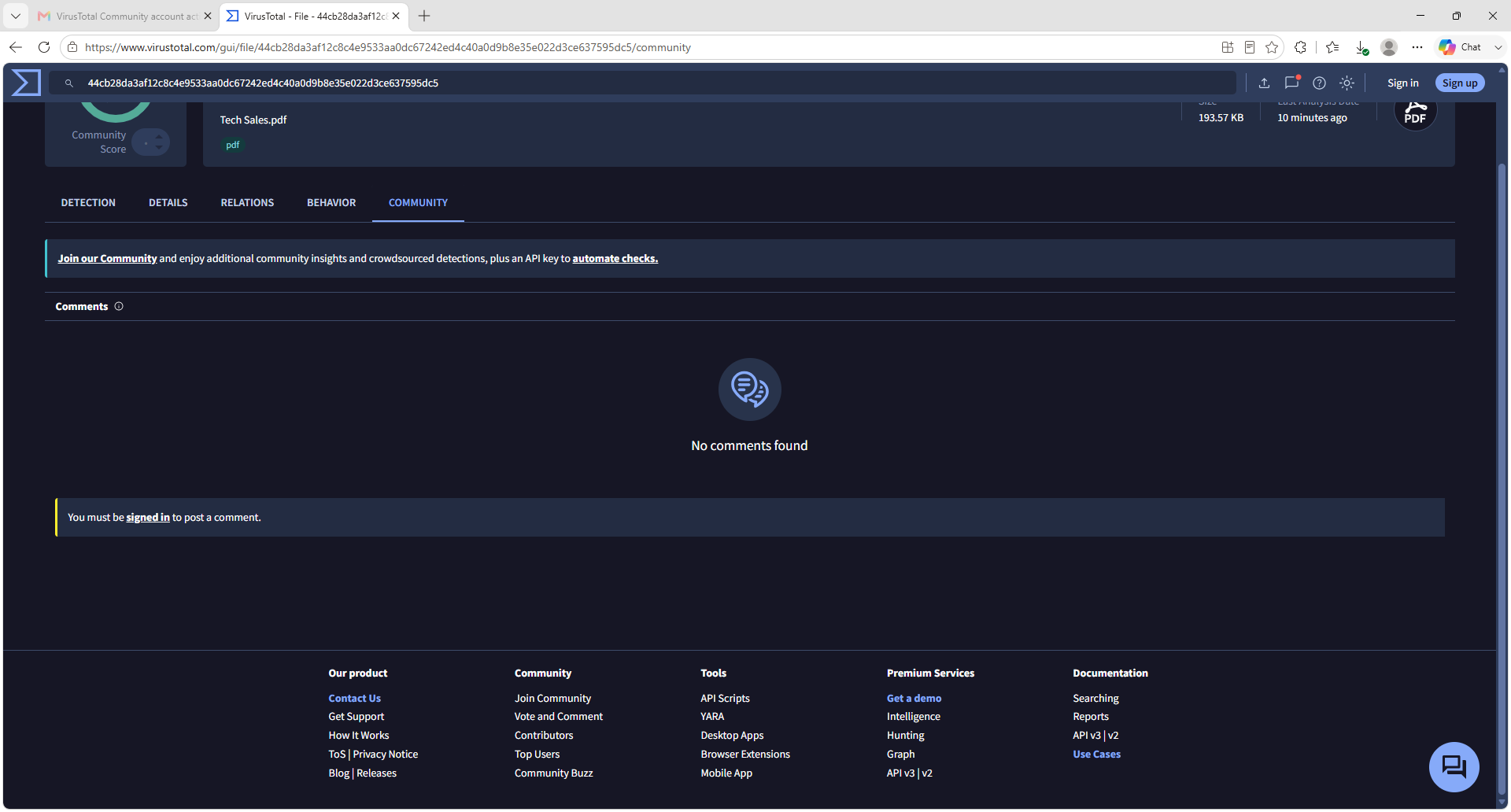Click the VirusTotal logo icon
The width and height of the screenshot is (1511, 812).
point(26,83)
